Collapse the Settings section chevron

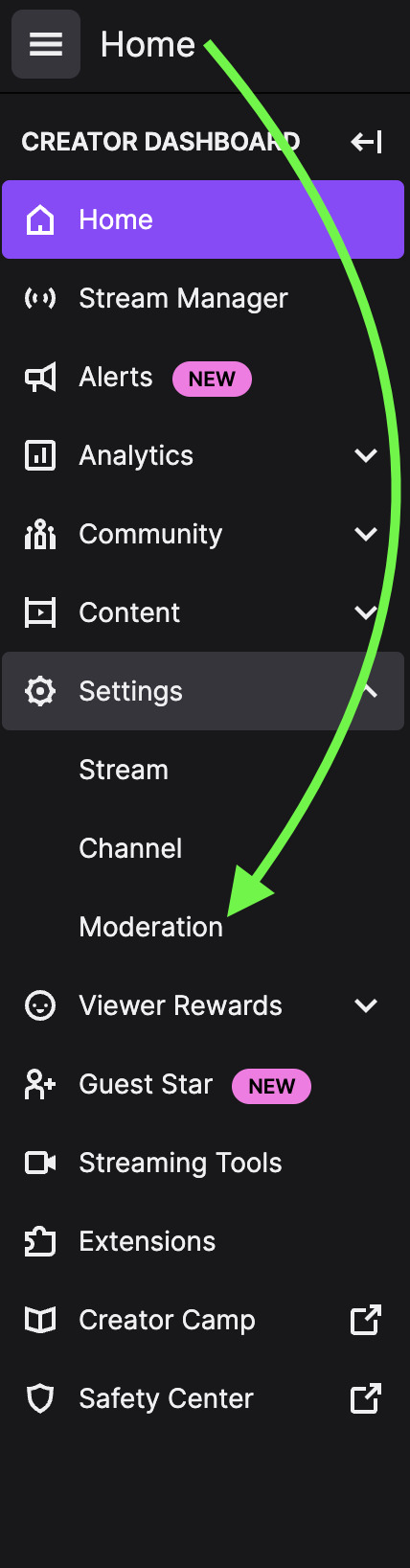pyautogui.click(x=368, y=691)
